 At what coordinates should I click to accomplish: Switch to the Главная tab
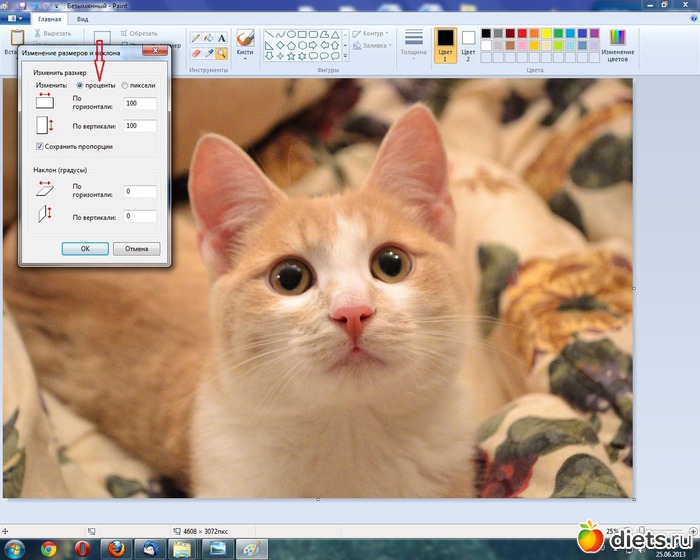coord(48,19)
